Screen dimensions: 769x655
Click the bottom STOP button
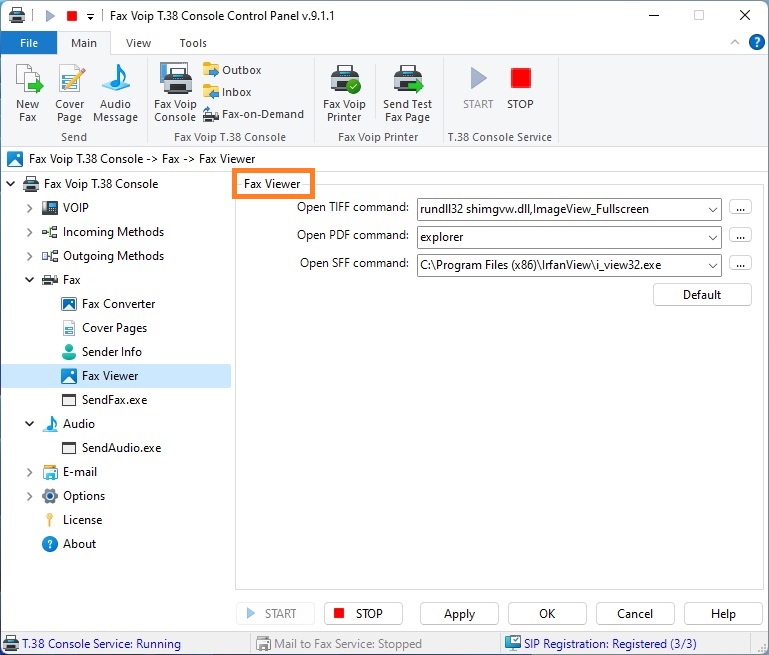pos(363,613)
